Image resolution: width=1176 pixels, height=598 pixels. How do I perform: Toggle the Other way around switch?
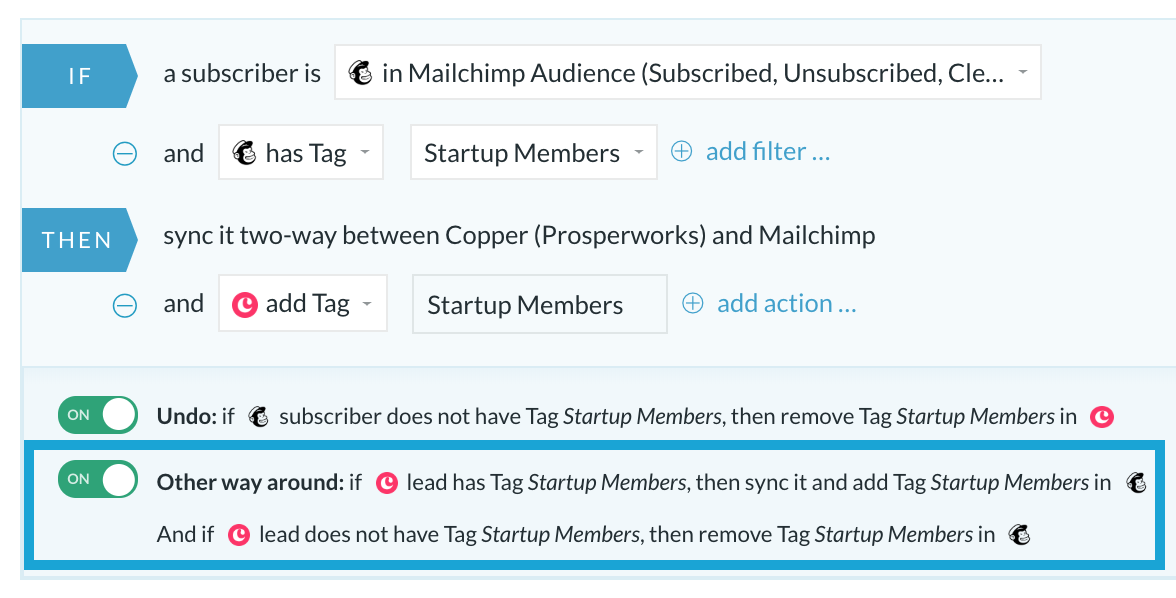(x=98, y=479)
